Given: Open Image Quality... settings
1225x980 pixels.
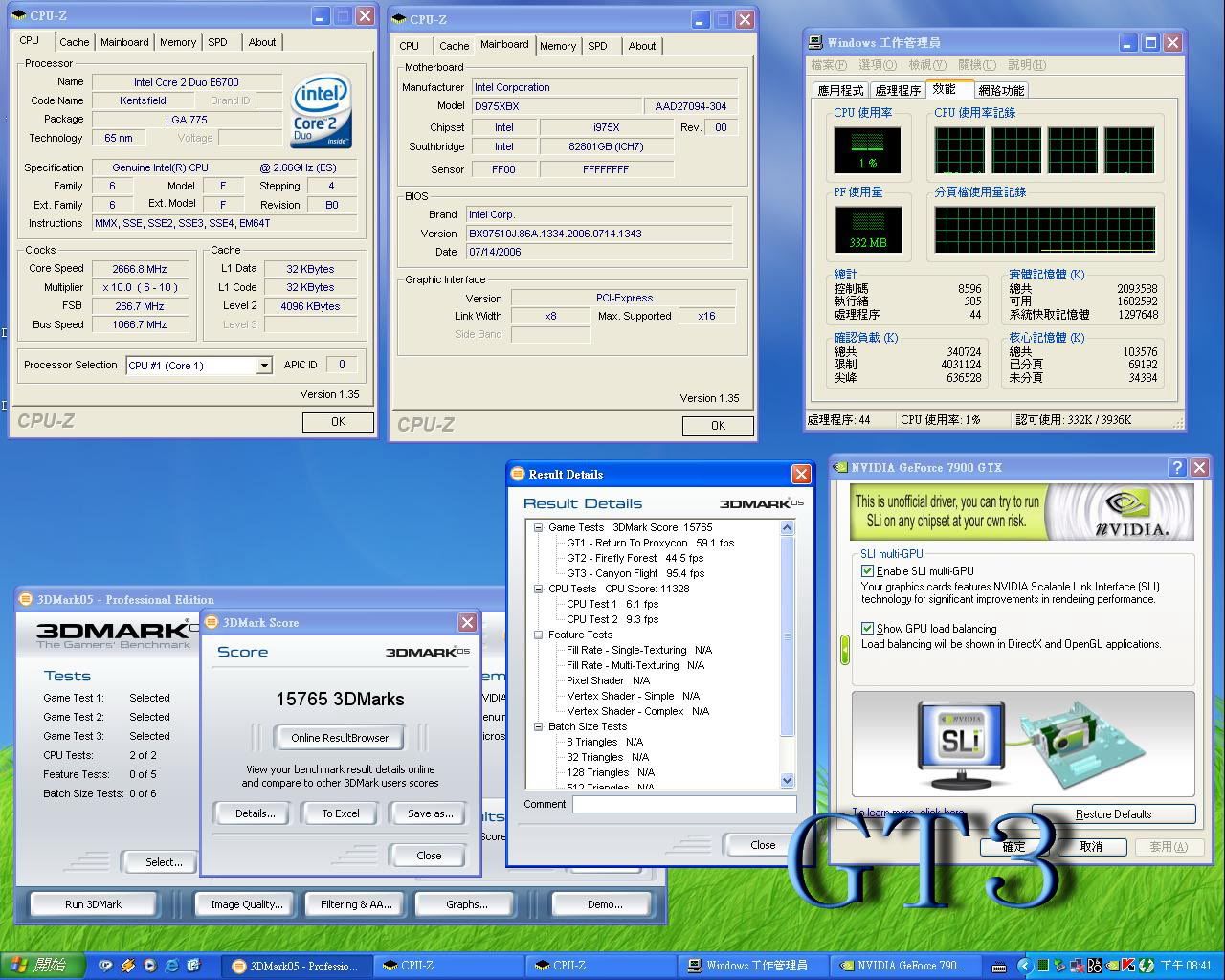Looking at the screenshot, I should (x=247, y=904).
